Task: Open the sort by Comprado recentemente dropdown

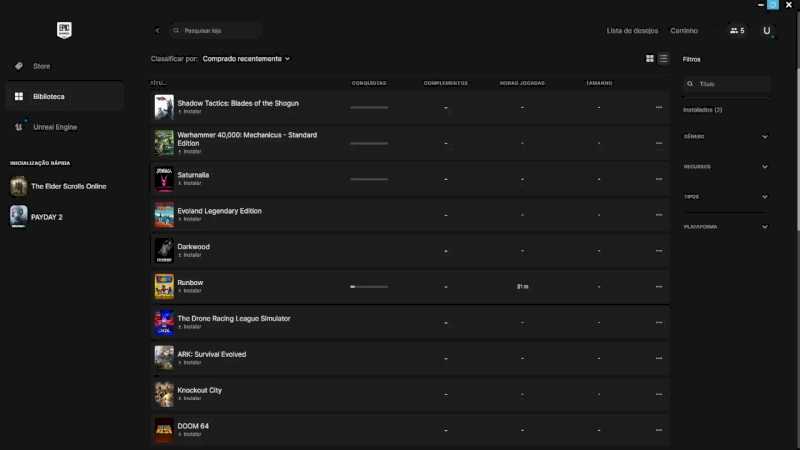Action: (246, 59)
